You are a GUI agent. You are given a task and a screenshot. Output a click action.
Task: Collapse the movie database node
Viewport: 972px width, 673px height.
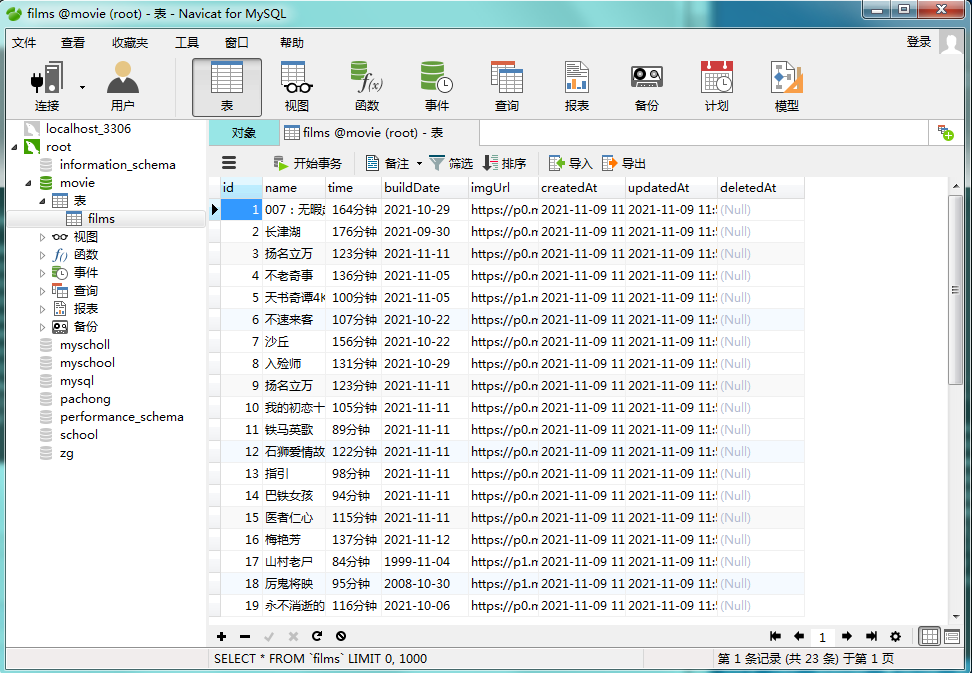coord(29,183)
